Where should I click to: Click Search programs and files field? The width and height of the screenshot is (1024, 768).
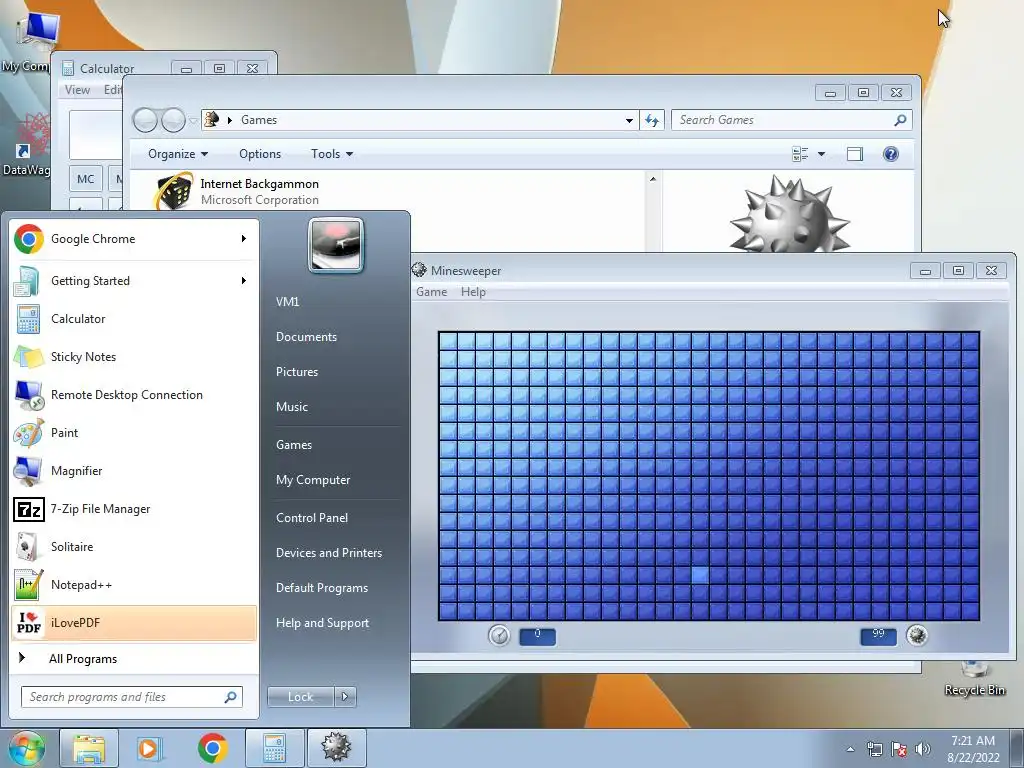pos(124,697)
